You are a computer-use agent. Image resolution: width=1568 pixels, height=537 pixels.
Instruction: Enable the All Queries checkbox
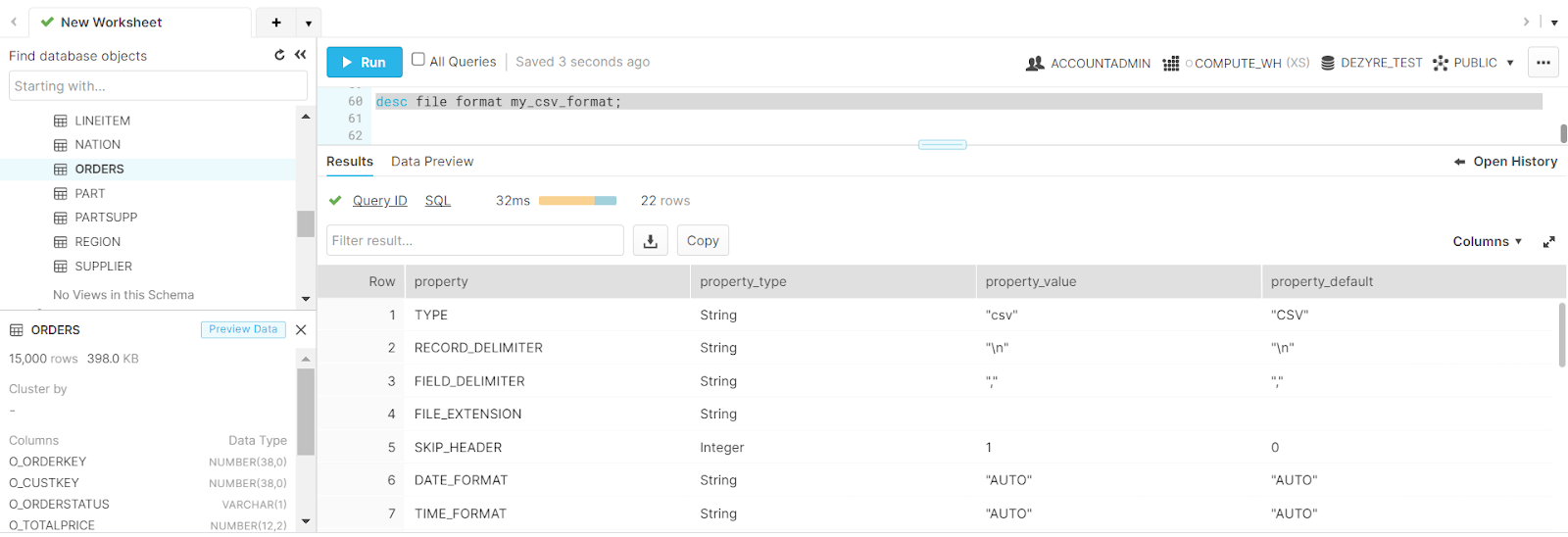click(x=418, y=60)
